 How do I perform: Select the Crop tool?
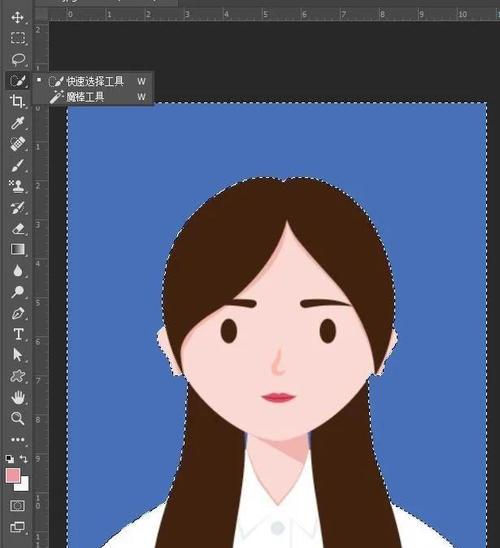(x=17, y=102)
